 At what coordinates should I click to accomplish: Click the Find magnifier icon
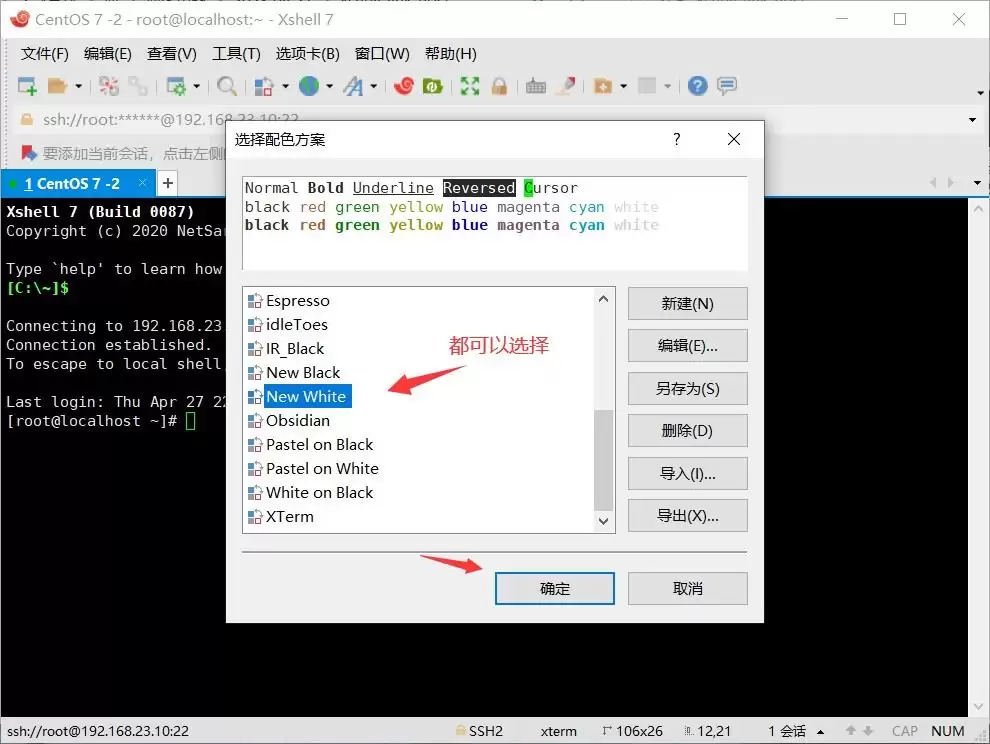pyautogui.click(x=227, y=86)
